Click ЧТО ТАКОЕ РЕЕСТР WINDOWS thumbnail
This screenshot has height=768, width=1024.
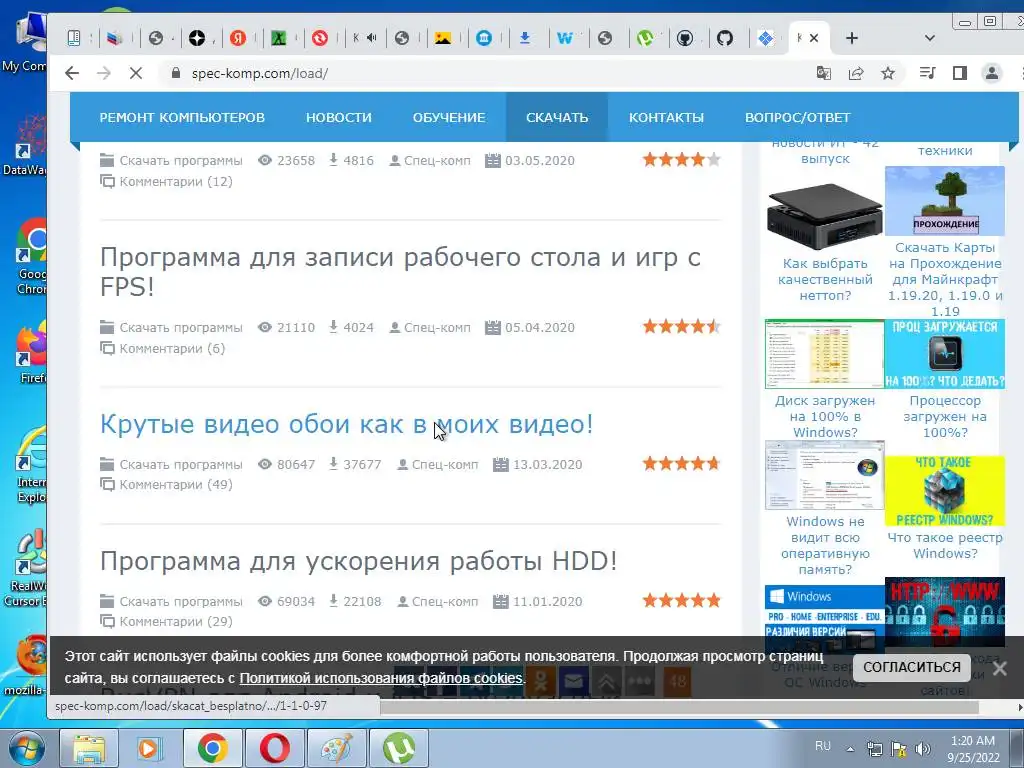click(x=944, y=491)
